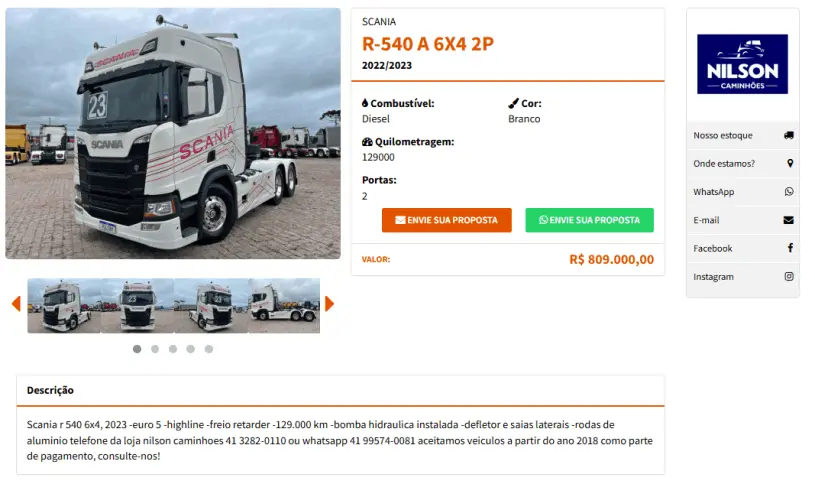Select the first carousel pagination dot
The image size is (815, 484).
point(137,349)
